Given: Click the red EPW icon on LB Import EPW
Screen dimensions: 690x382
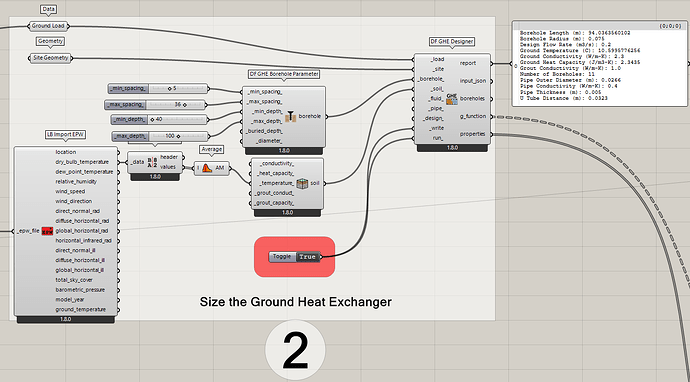Looking at the screenshot, I should coord(47,231).
